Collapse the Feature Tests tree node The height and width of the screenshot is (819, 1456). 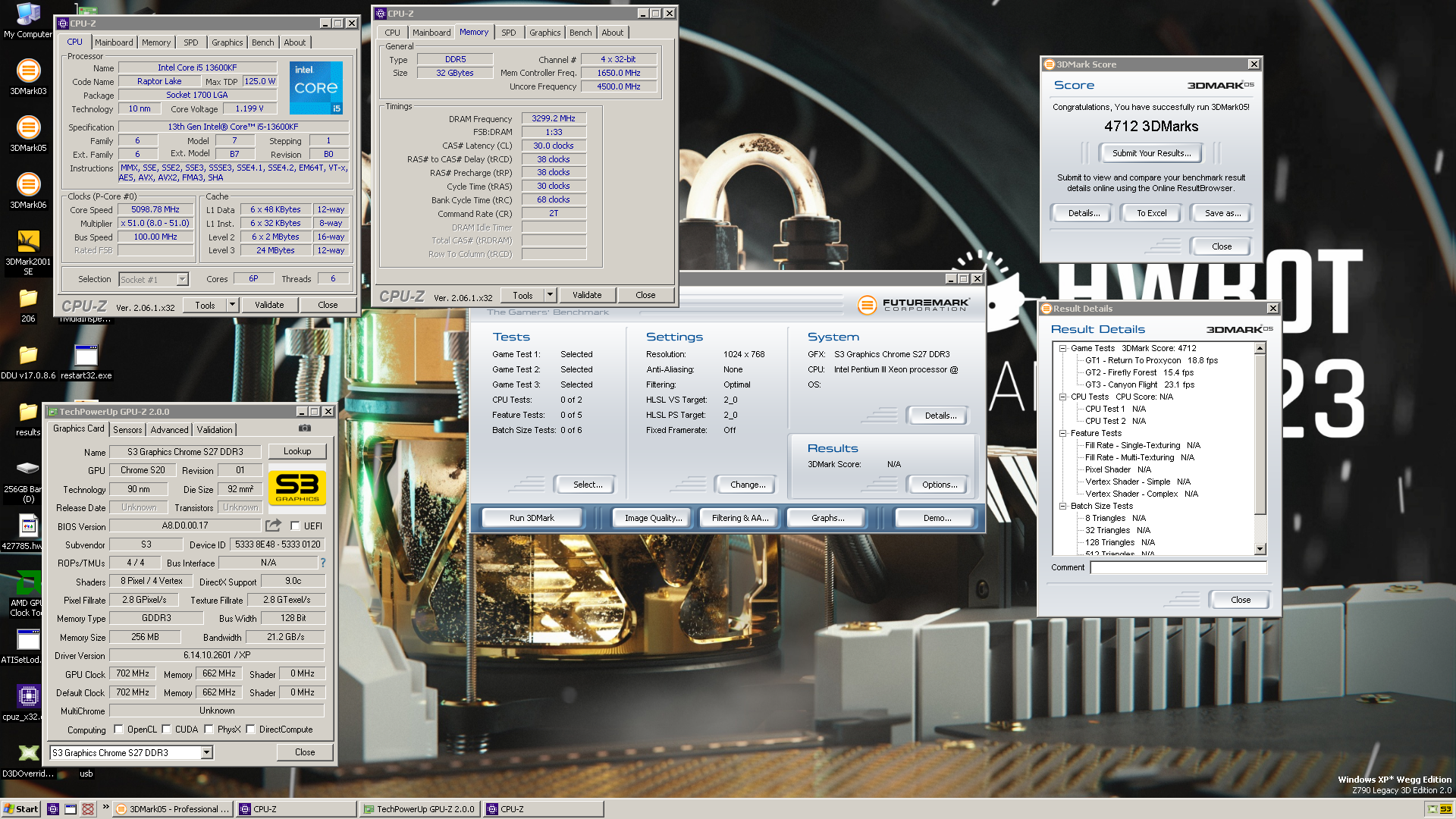coord(1062,434)
